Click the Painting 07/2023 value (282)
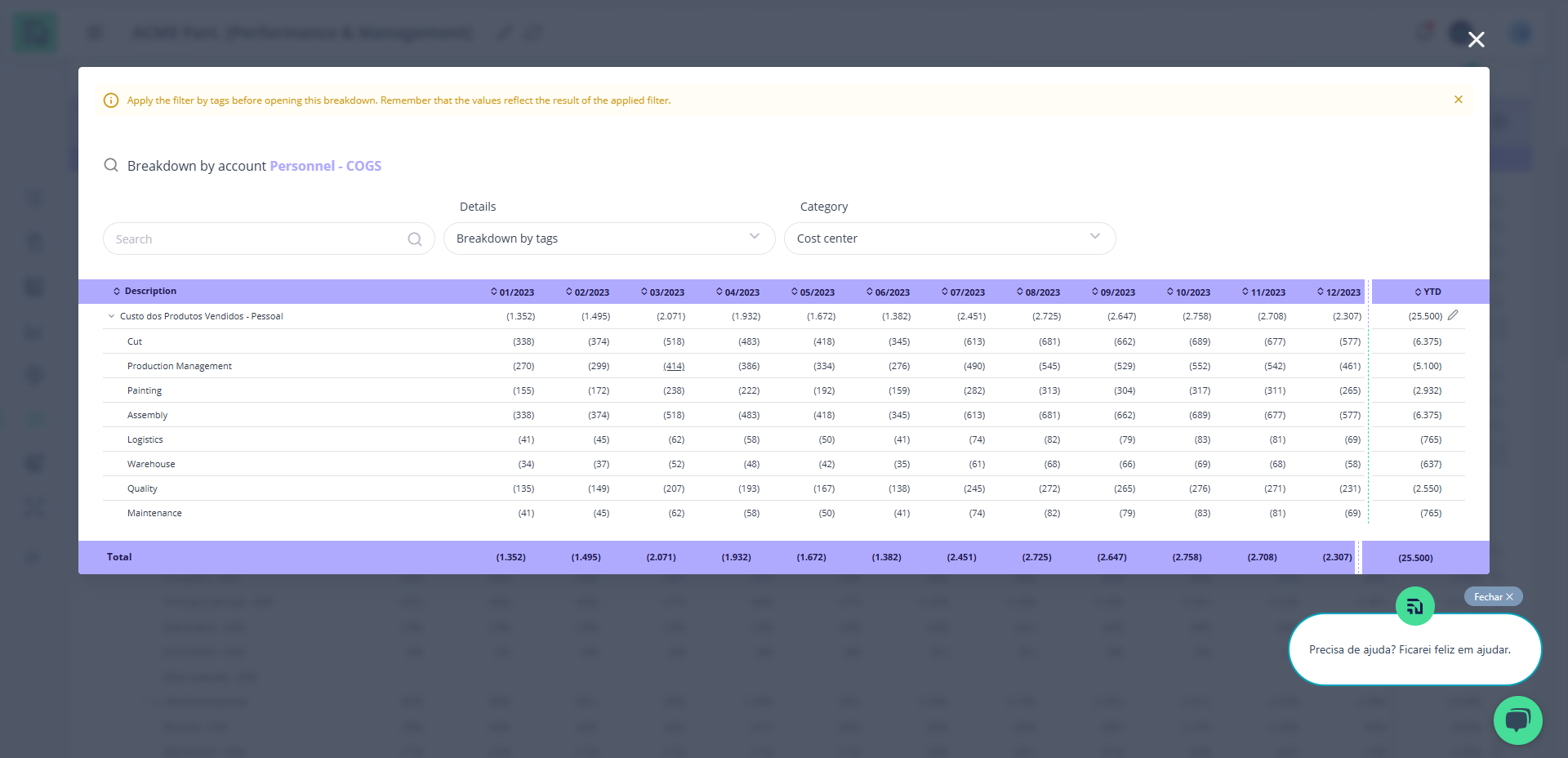The height and width of the screenshot is (758, 1568). [974, 390]
